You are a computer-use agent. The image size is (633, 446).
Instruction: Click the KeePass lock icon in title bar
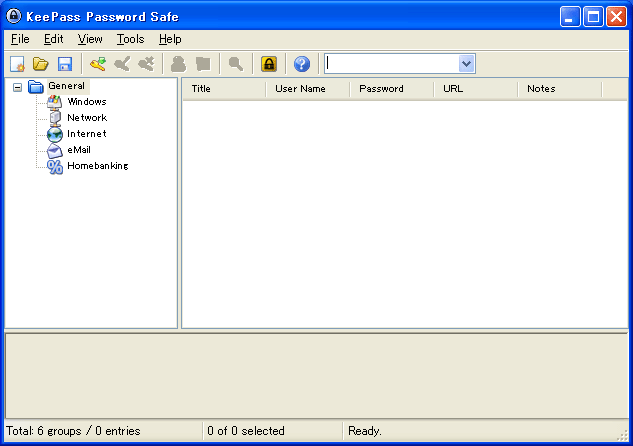pyautogui.click(x=14, y=16)
